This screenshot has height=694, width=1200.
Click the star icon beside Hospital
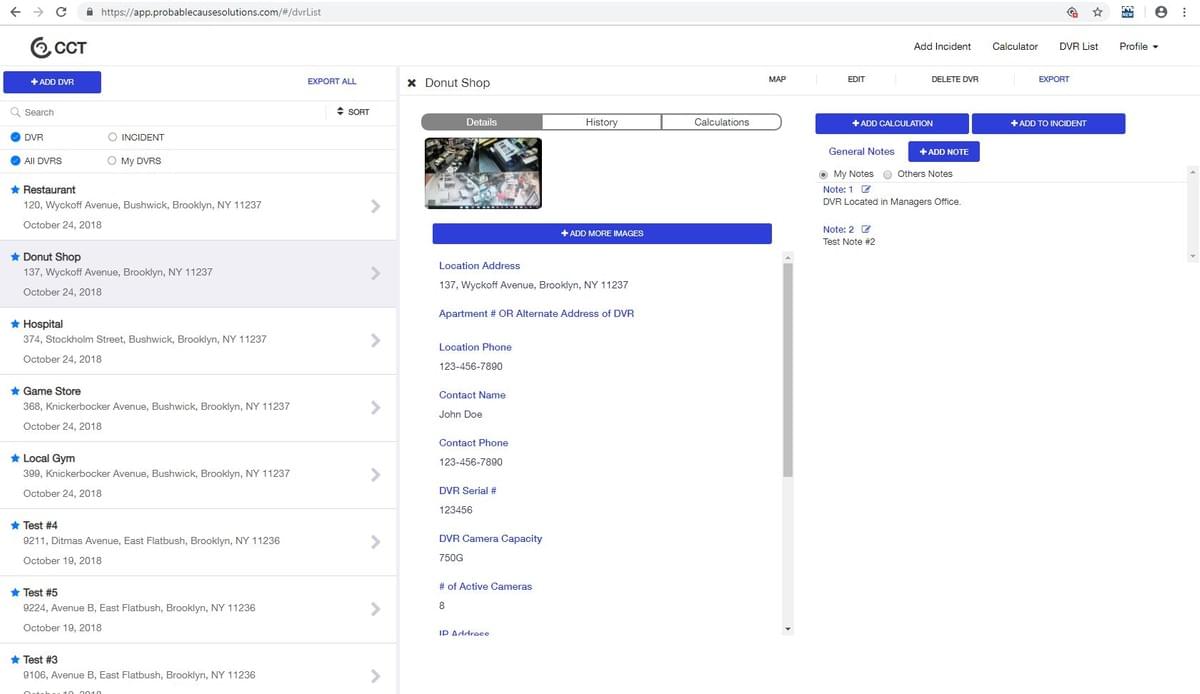[15, 324]
